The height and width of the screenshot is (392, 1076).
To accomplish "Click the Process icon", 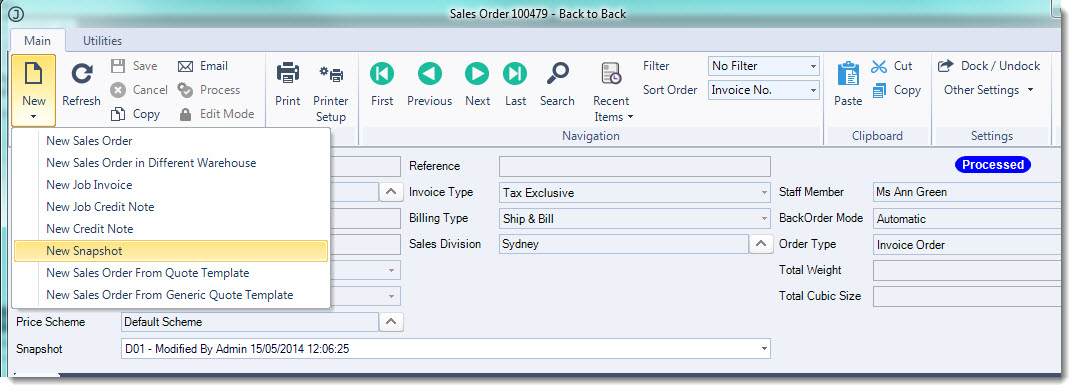I will pos(185,90).
